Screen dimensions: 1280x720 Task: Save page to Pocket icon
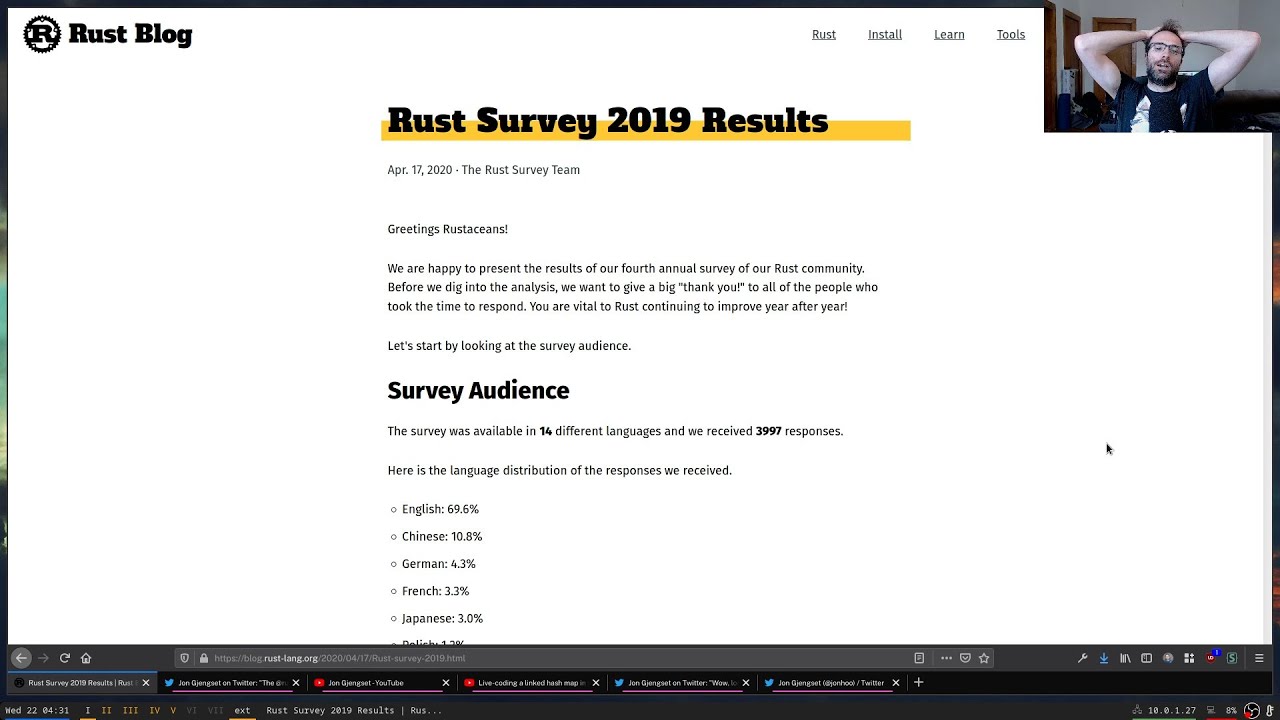(965, 658)
